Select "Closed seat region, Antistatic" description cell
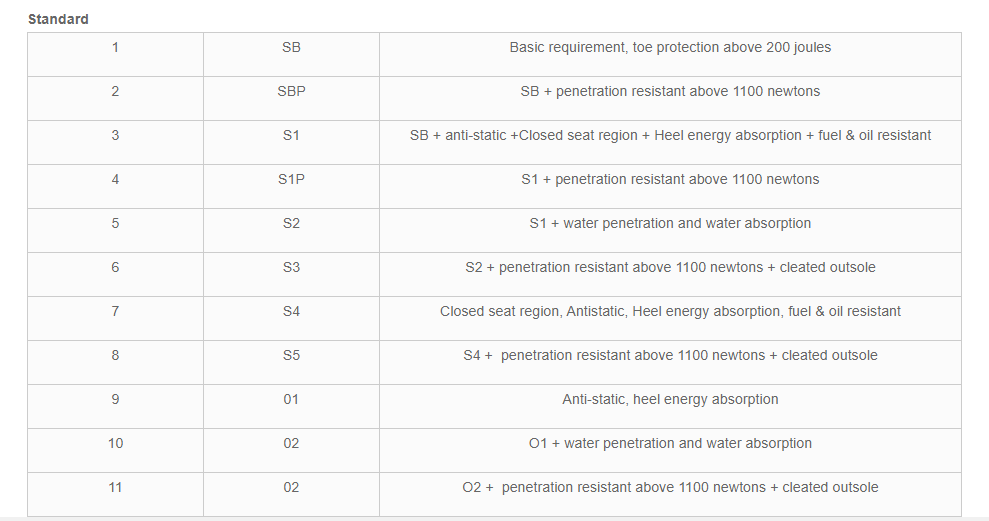Screen dimensions: 989x521 670,311
